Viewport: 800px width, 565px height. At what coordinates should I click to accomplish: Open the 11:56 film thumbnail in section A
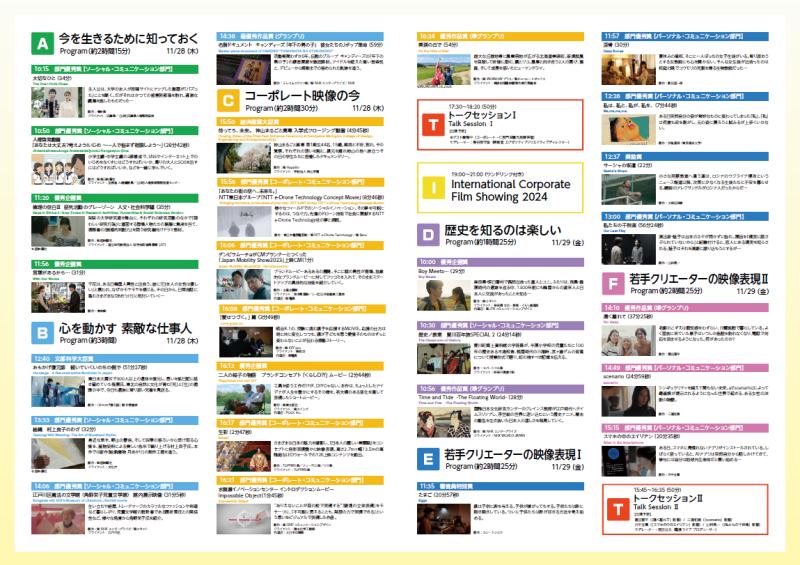[58, 298]
